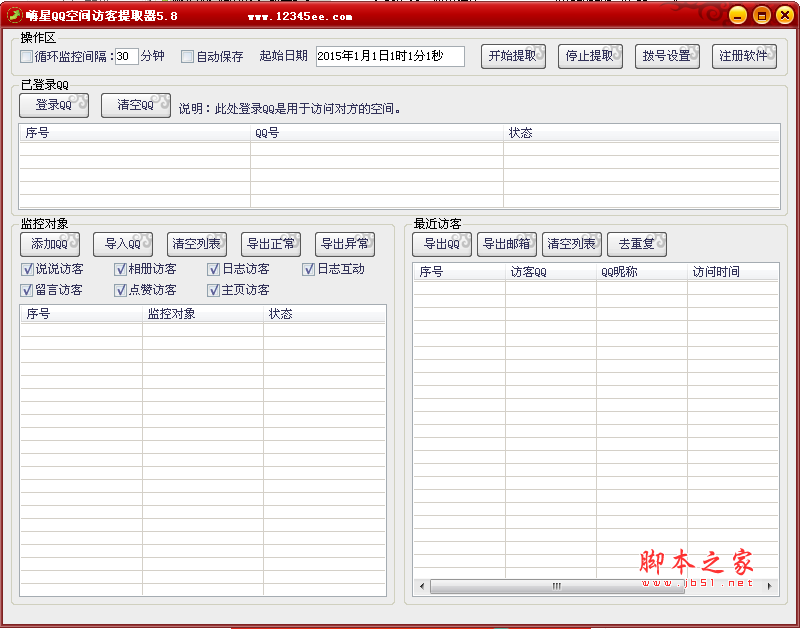Click visitors list horizontal scrollbar thumb
This screenshot has height=629, width=800.
557,586
